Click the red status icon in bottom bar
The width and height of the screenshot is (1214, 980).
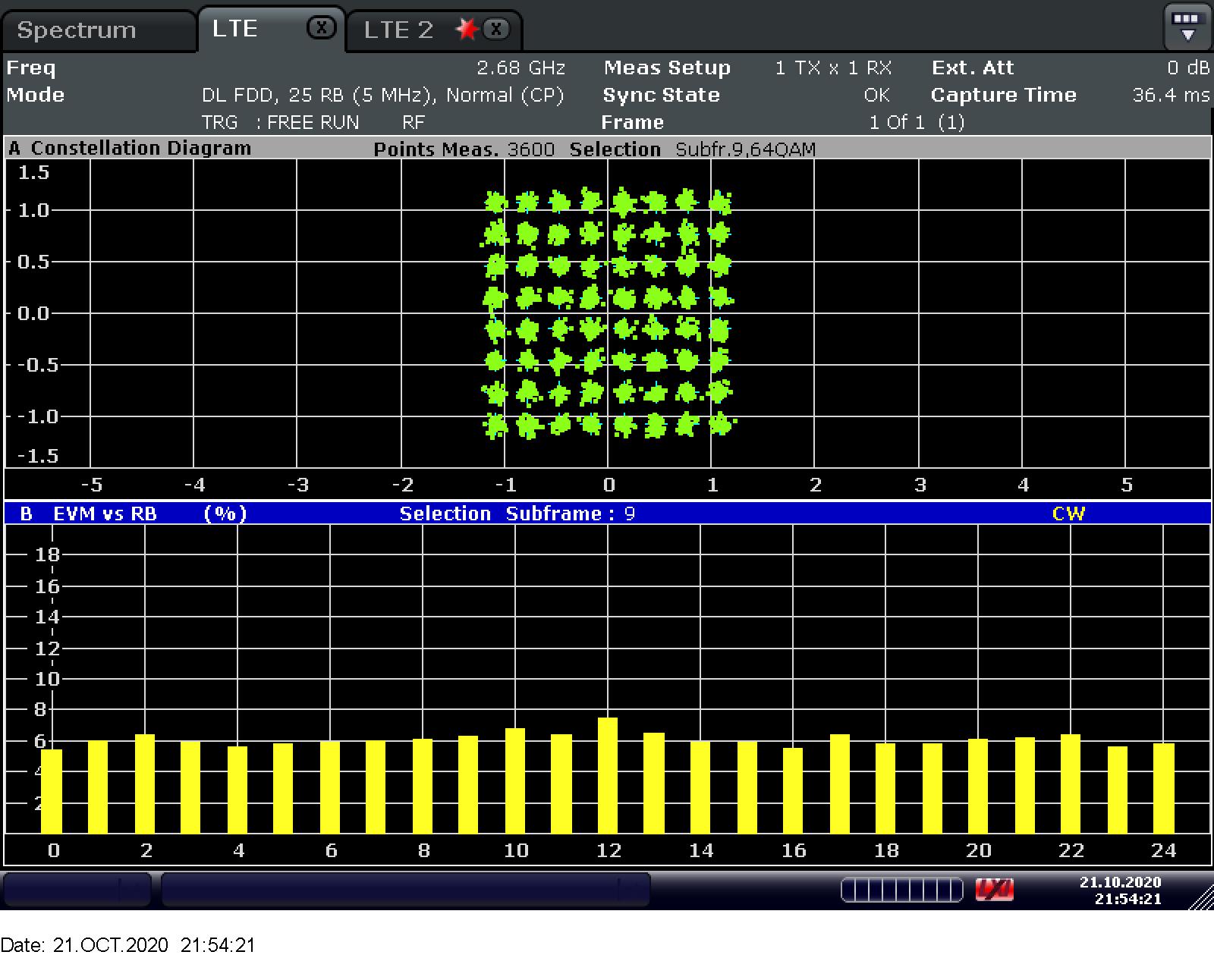point(994,889)
